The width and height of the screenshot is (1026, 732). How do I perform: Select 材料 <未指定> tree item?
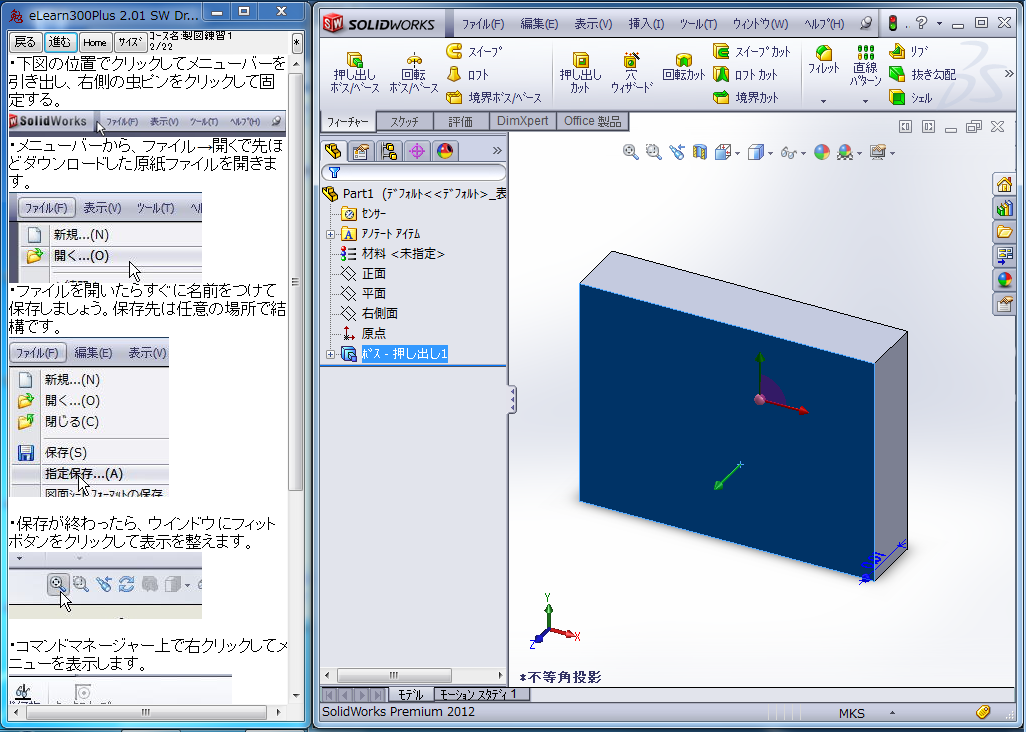(403, 254)
